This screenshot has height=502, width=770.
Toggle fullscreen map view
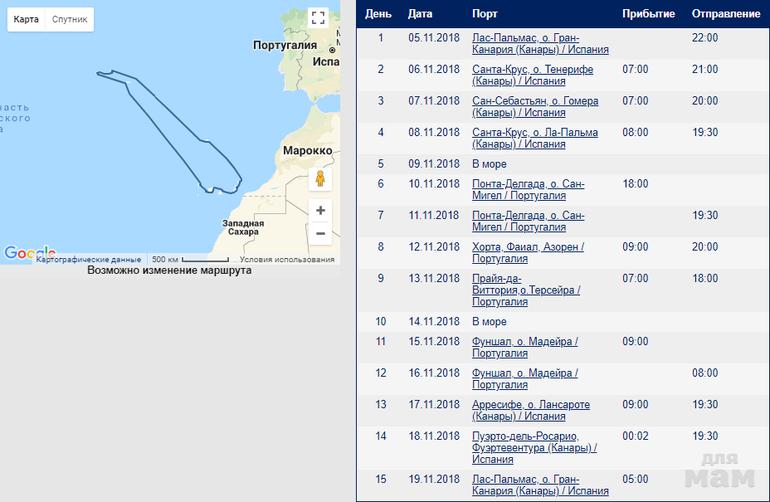(318, 18)
